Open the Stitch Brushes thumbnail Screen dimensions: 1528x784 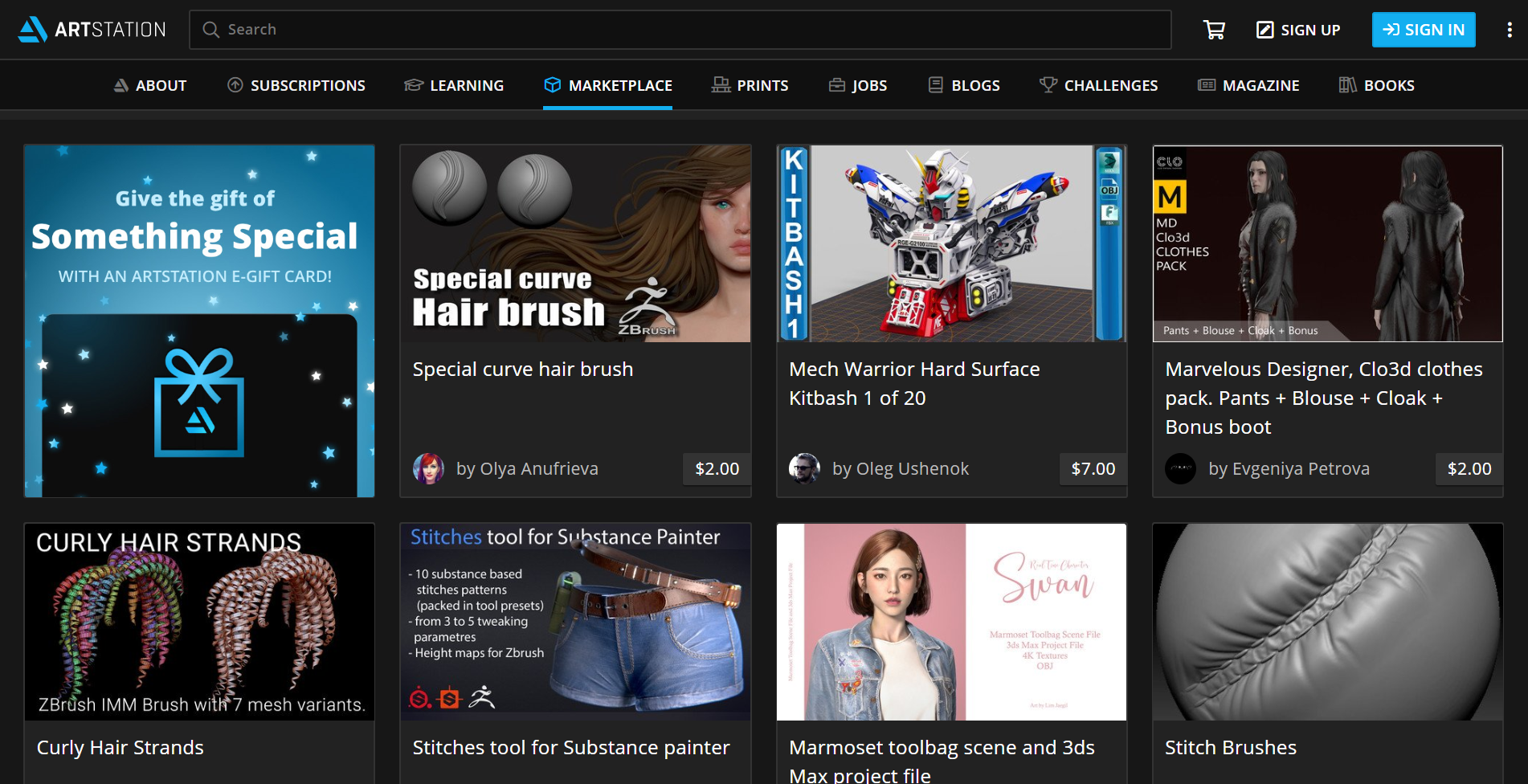point(1328,622)
